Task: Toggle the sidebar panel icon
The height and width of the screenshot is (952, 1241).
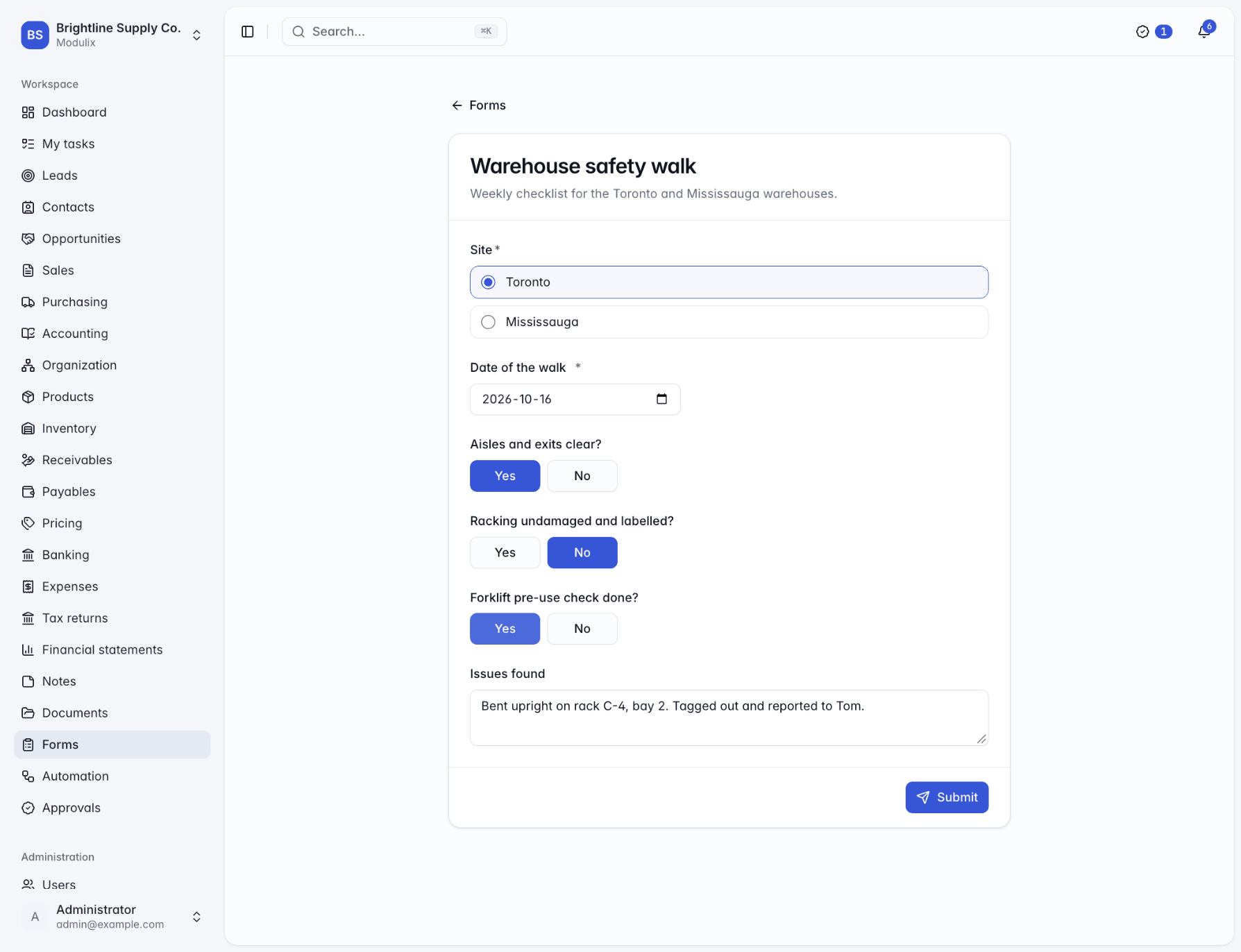Action: [x=248, y=32]
